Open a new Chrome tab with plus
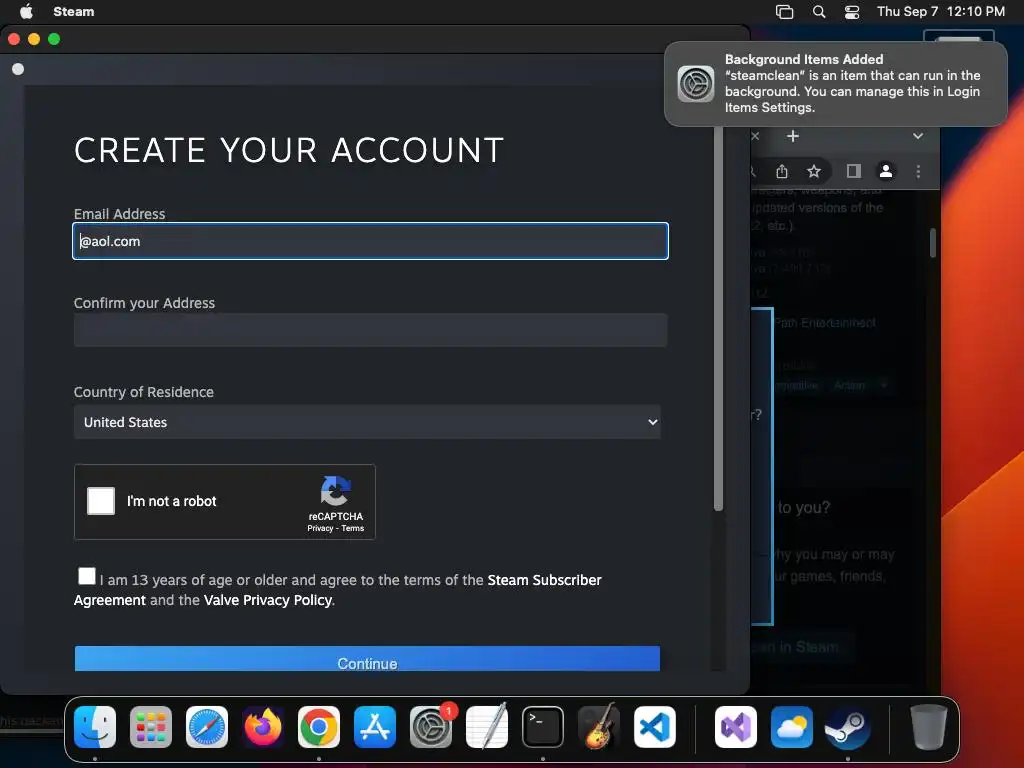This screenshot has width=1024, height=768. tap(793, 136)
